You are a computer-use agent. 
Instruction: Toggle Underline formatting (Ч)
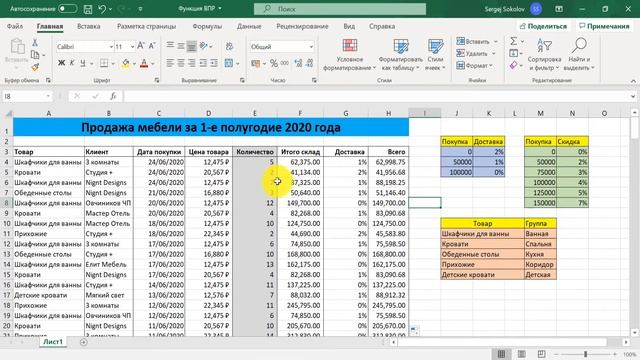[x=83, y=63]
